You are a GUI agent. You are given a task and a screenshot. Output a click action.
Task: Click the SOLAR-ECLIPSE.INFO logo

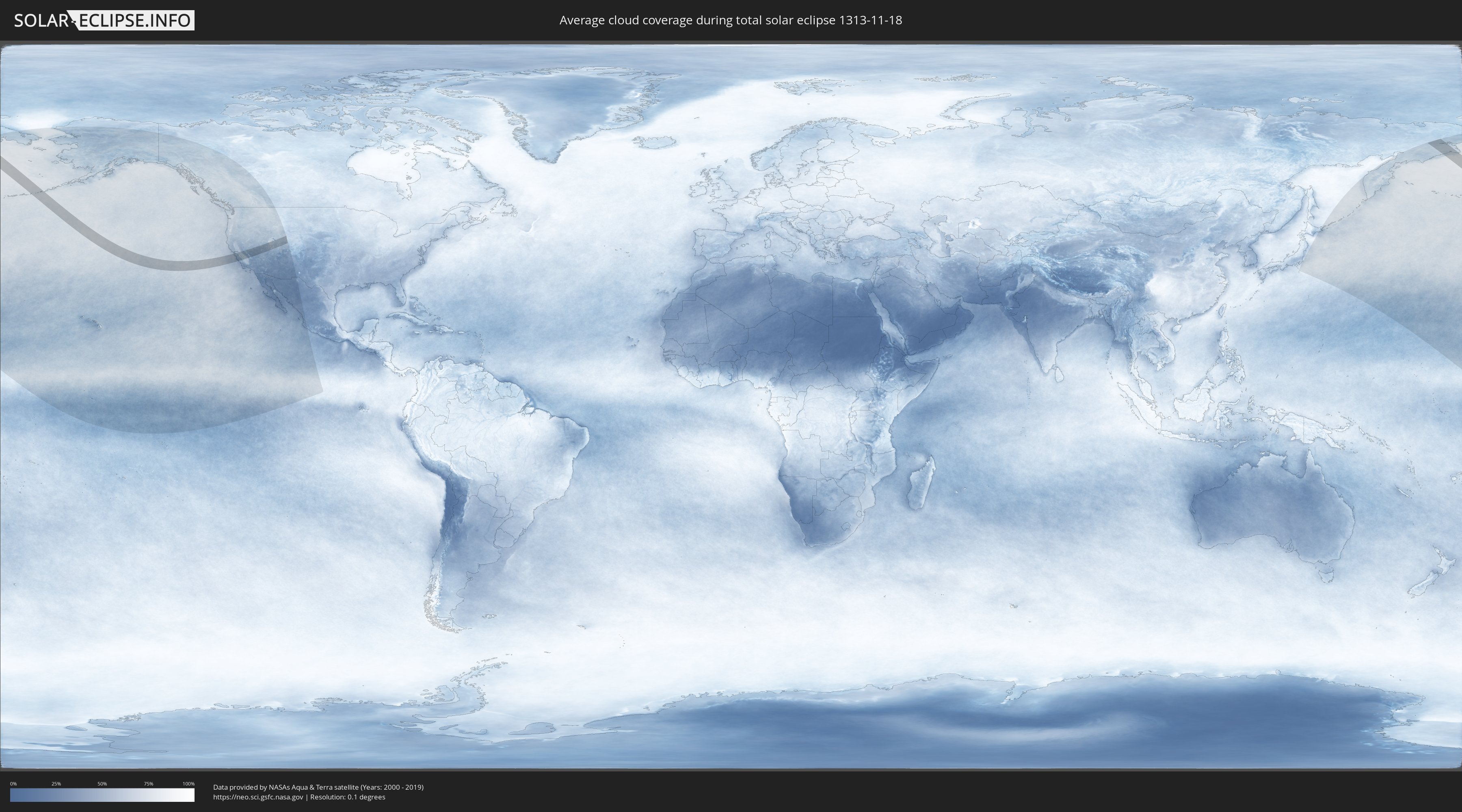click(104, 20)
